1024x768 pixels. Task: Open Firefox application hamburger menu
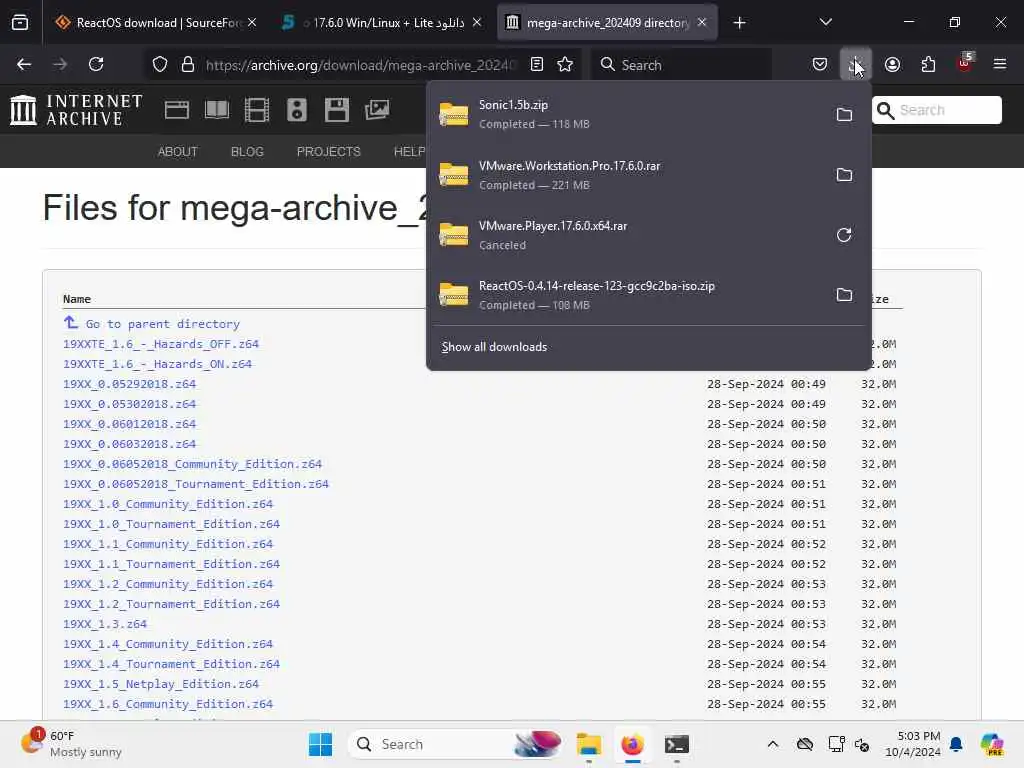(1000, 64)
